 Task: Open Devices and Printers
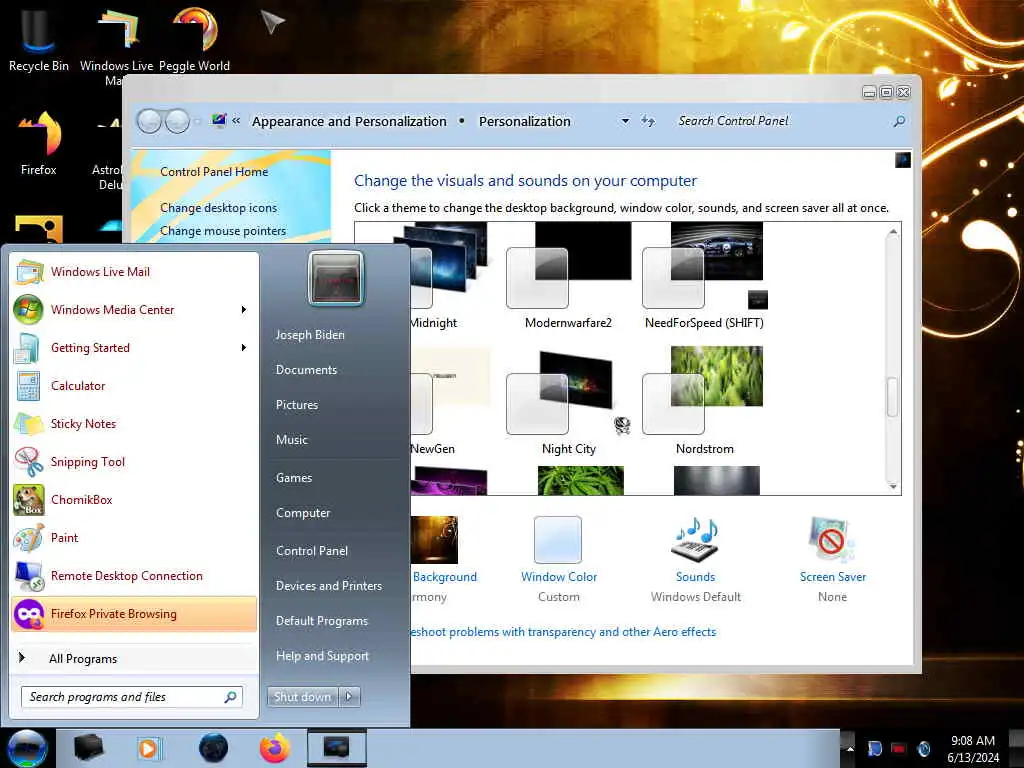(x=328, y=586)
